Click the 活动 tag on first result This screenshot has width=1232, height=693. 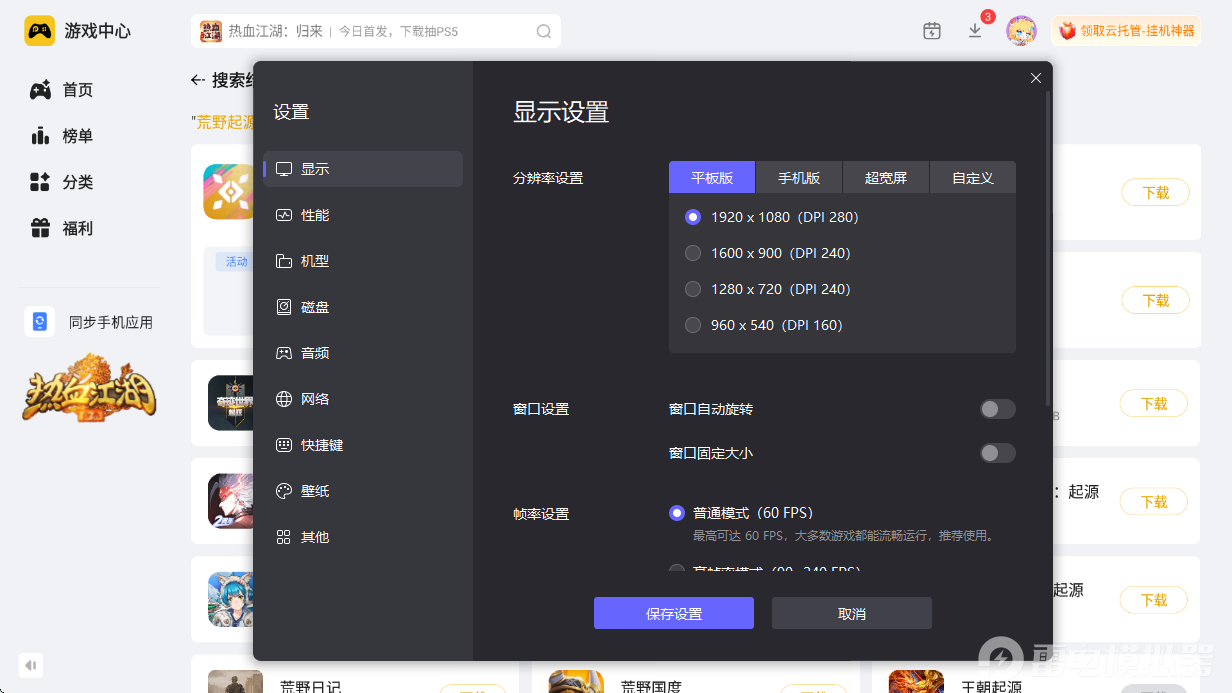[x=236, y=262]
